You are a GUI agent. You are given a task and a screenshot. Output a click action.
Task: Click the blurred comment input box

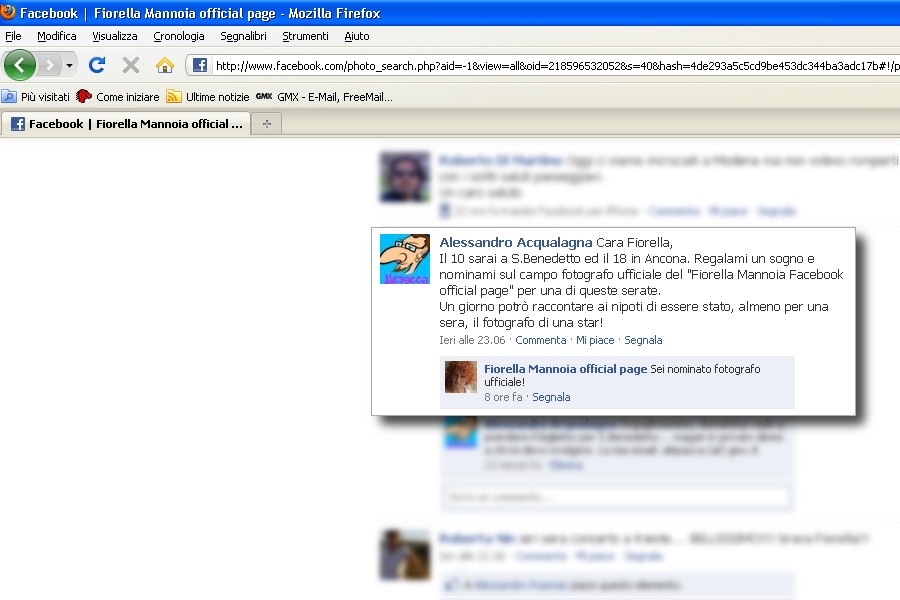point(616,497)
